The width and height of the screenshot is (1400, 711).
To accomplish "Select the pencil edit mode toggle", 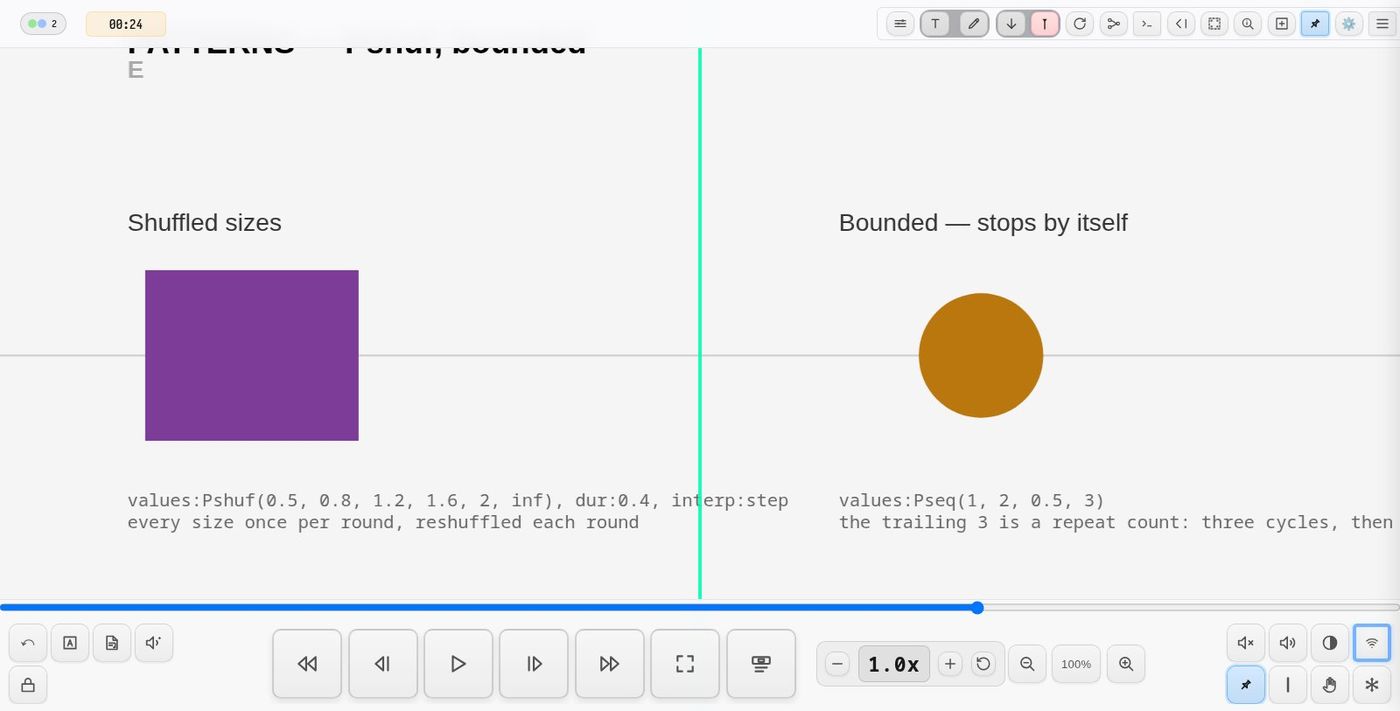I will click(x=974, y=24).
